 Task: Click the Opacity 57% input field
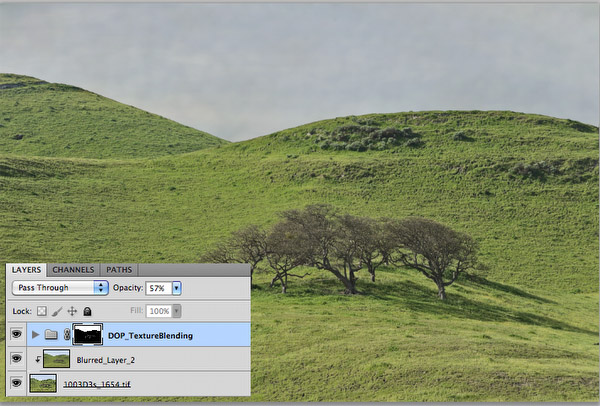coord(159,288)
